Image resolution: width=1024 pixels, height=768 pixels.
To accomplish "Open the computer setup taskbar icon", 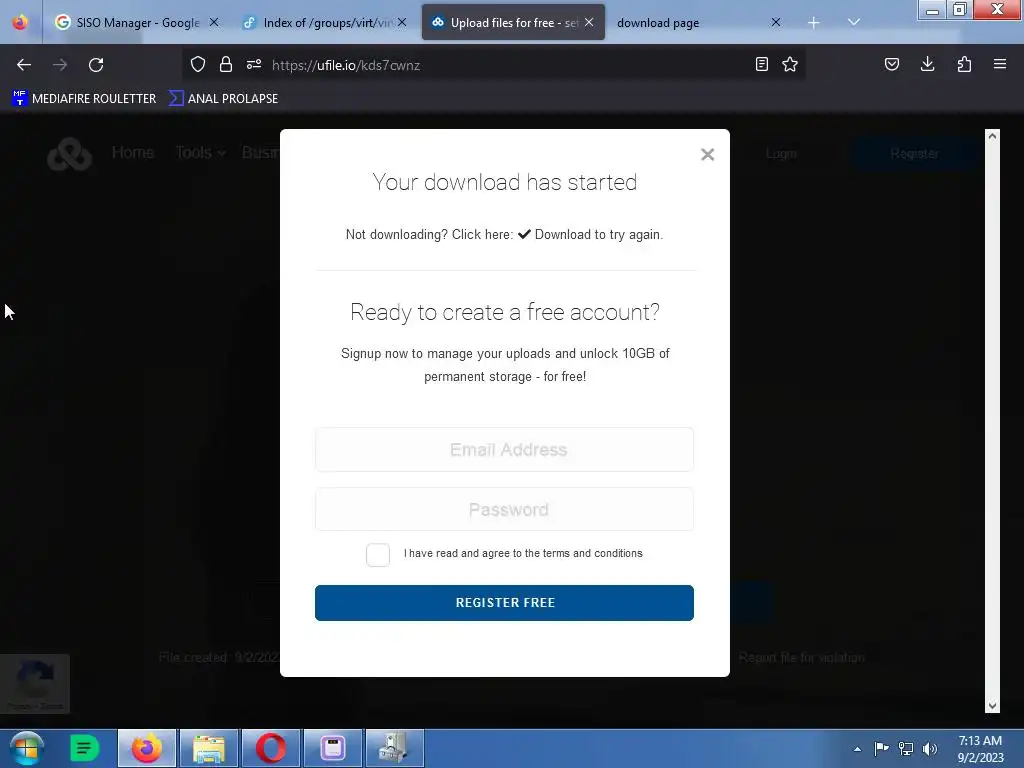I will pos(394,748).
